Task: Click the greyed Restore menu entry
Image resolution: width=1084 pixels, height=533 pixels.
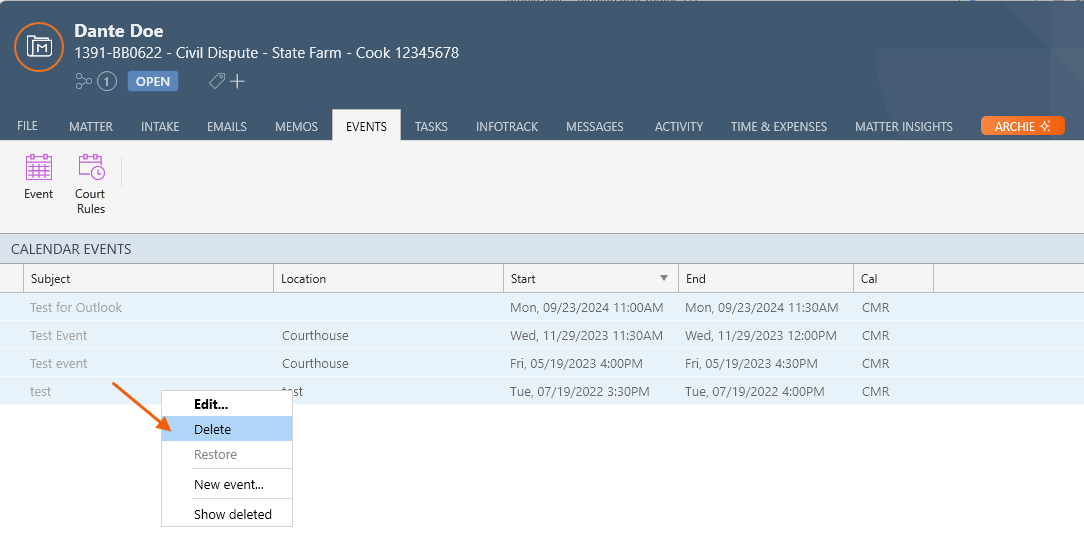Action: (x=227, y=454)
